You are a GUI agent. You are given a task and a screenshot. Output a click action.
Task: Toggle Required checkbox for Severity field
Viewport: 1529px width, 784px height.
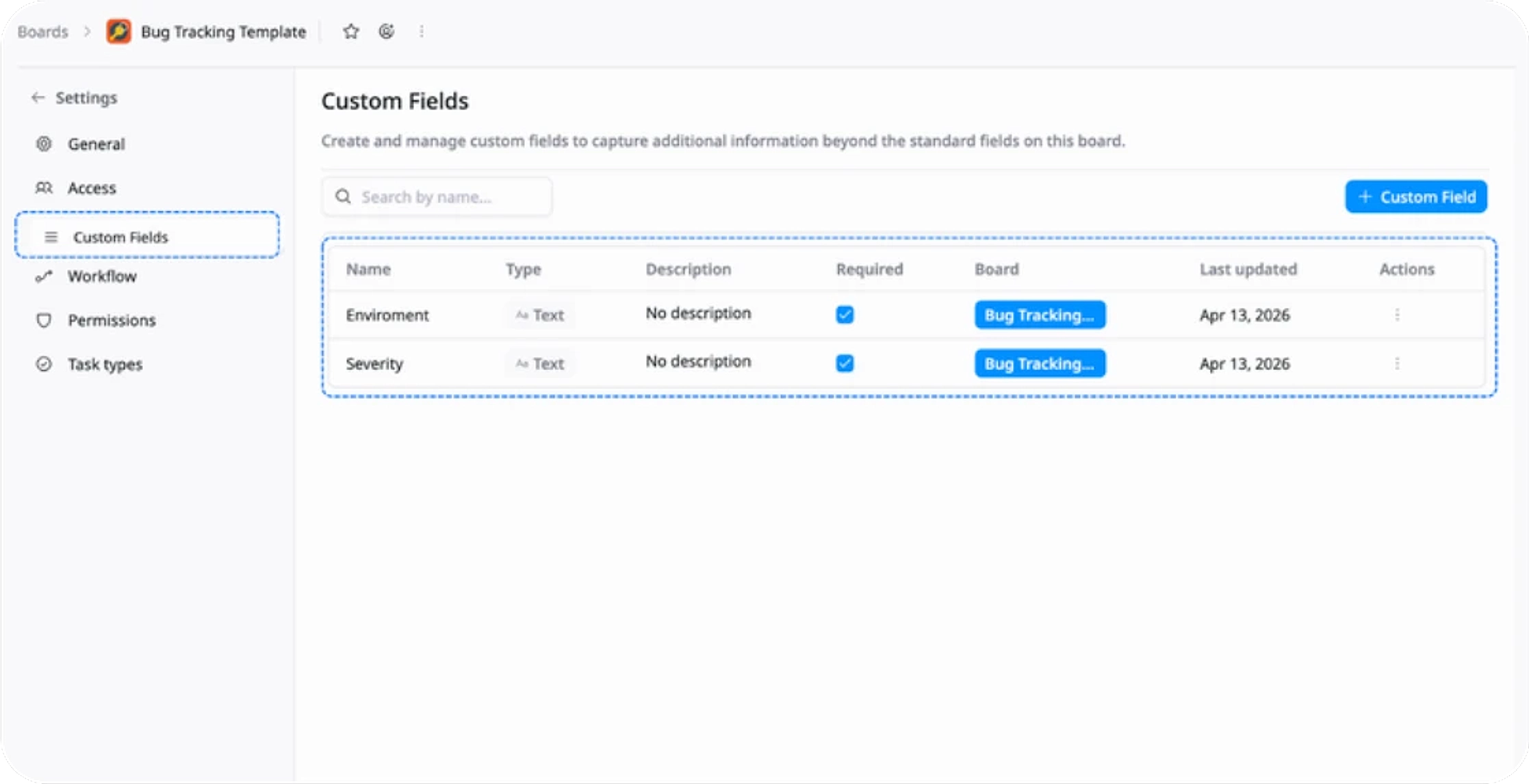point(845,363)
